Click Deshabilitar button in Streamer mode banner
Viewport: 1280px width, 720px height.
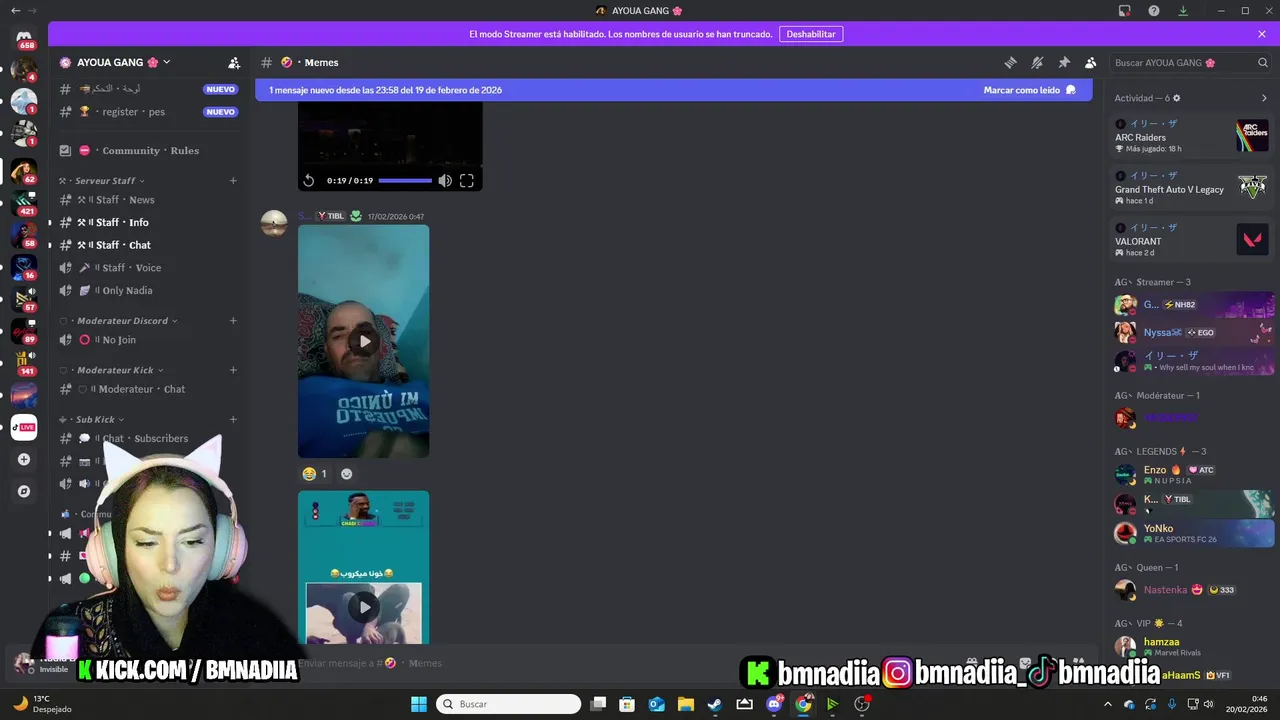coord(810,34)
